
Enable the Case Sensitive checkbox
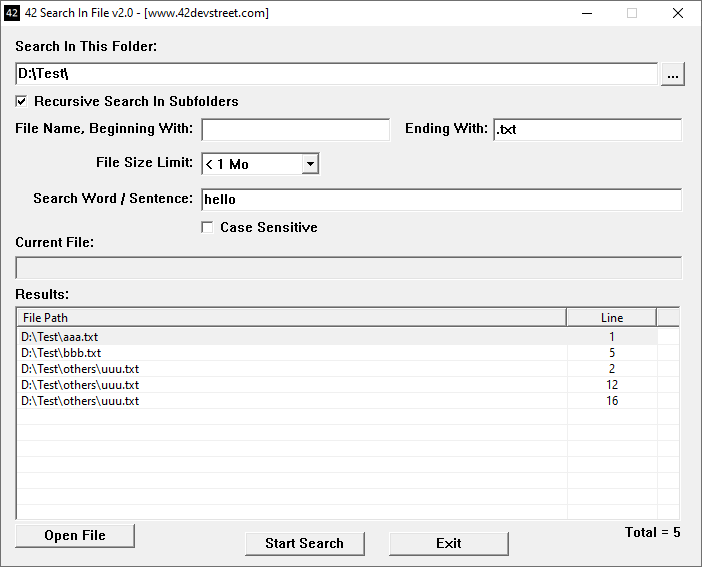[208, 227]
